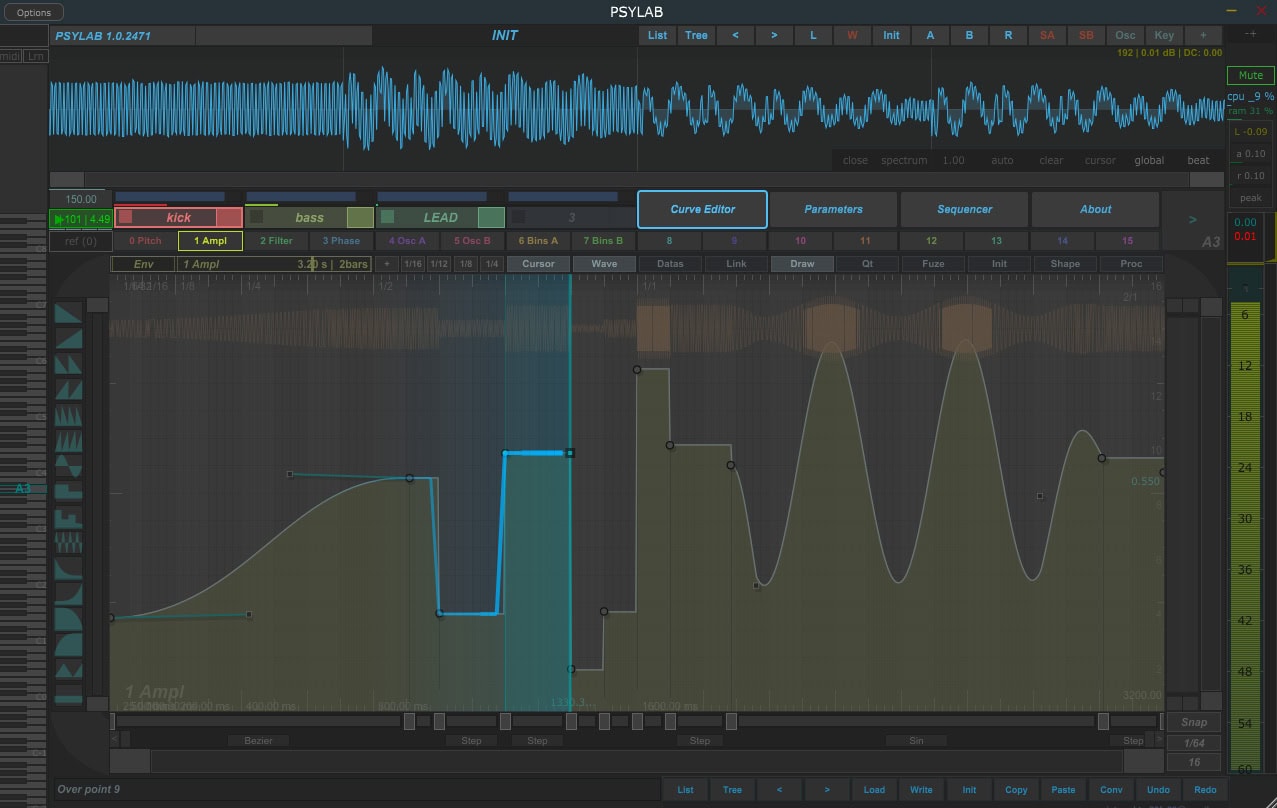Click the -+ button at the top right corner

[1251, 34]
